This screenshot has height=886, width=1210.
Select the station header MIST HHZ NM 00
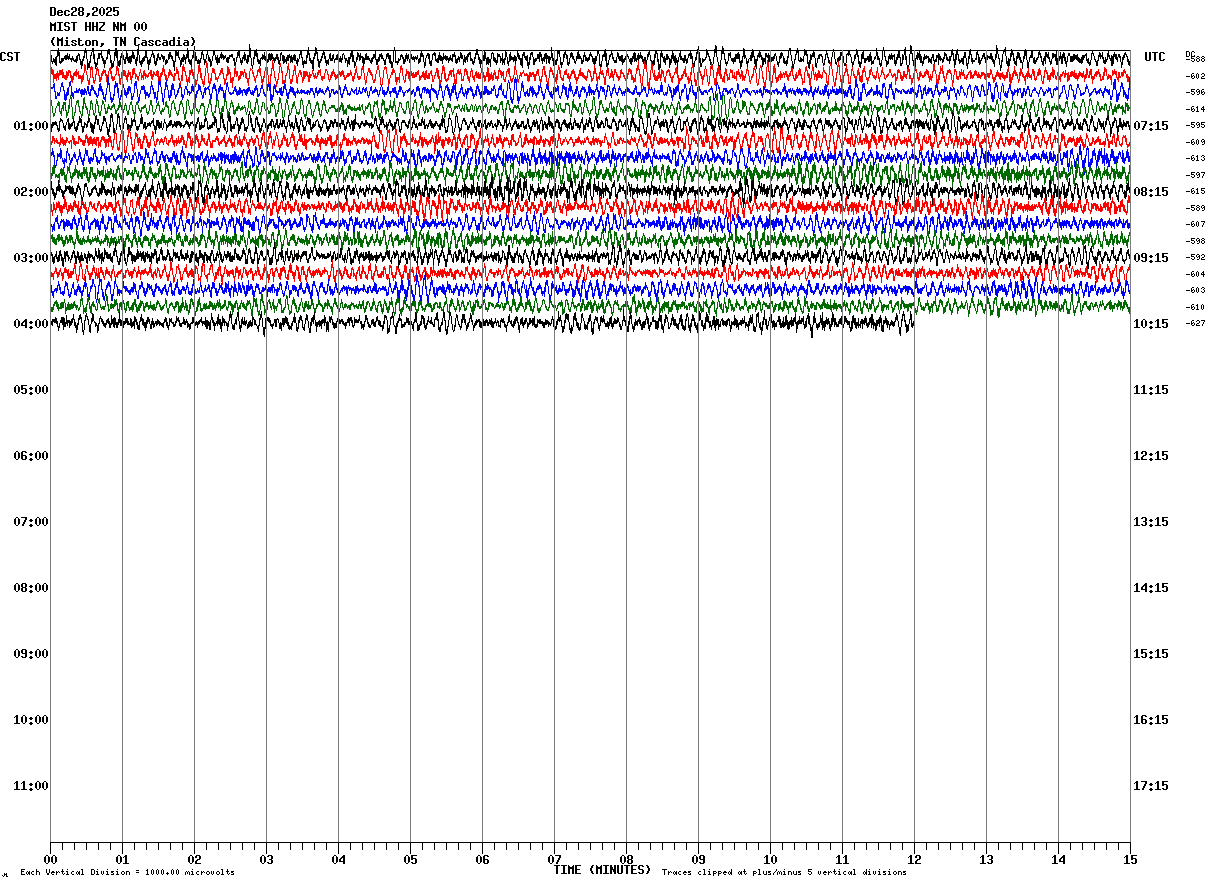(x=98, y=27)
